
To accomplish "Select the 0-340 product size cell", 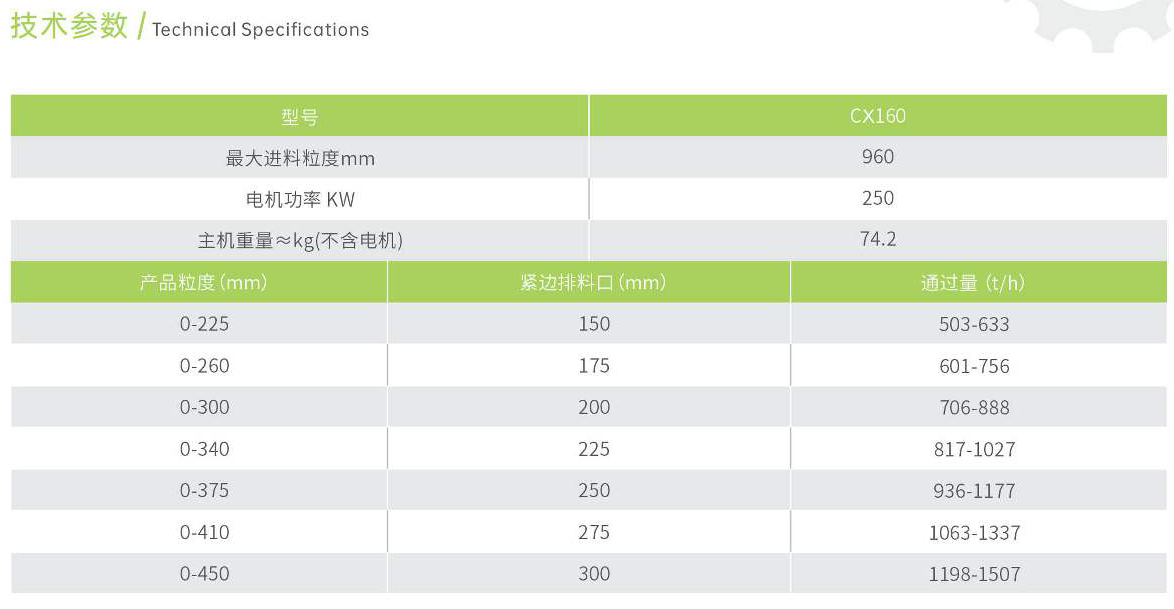I will [x=204, y=449].
